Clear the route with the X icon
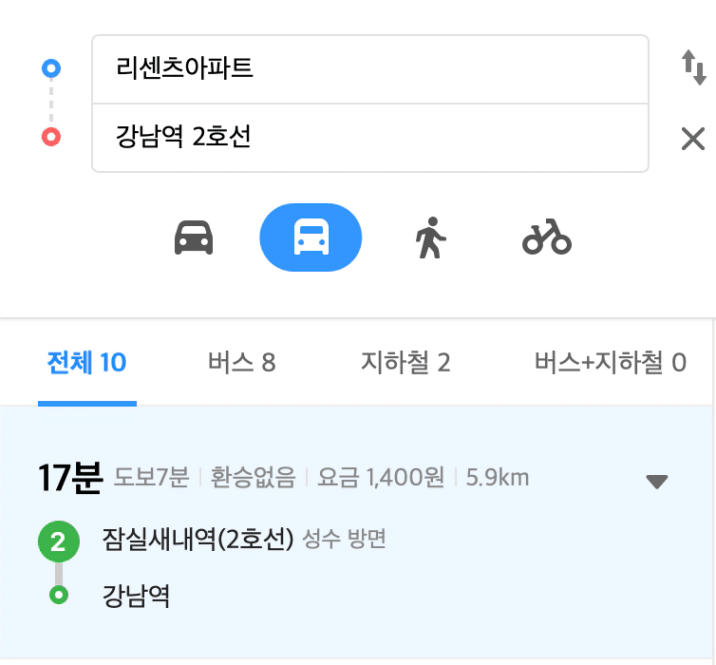716x665 pixels. click(693, 138)
